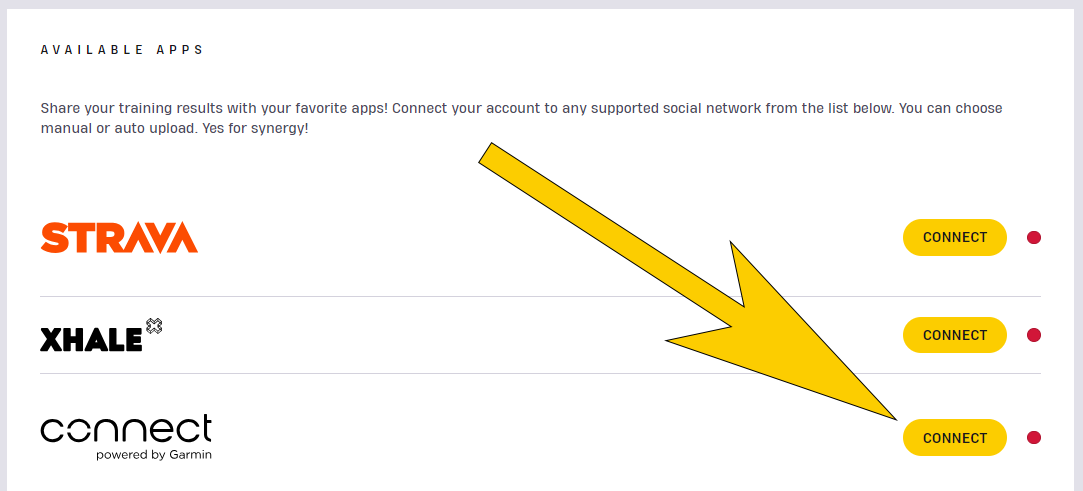Click the tail end of yellow arrow
The width and height of the screenshot is (1083, 491).
tap(486, 153)
